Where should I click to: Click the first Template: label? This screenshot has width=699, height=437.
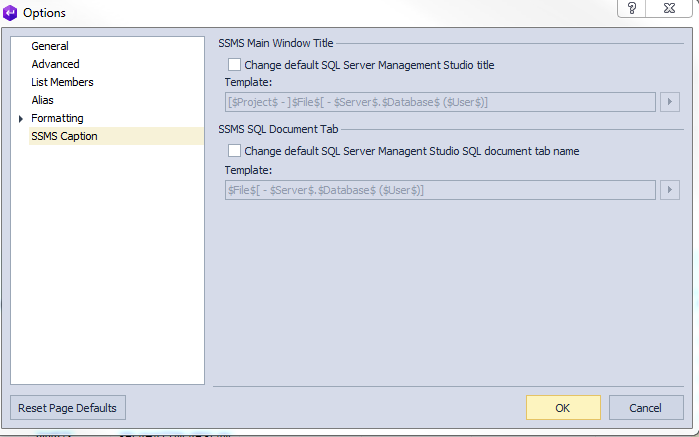(248, 82)
